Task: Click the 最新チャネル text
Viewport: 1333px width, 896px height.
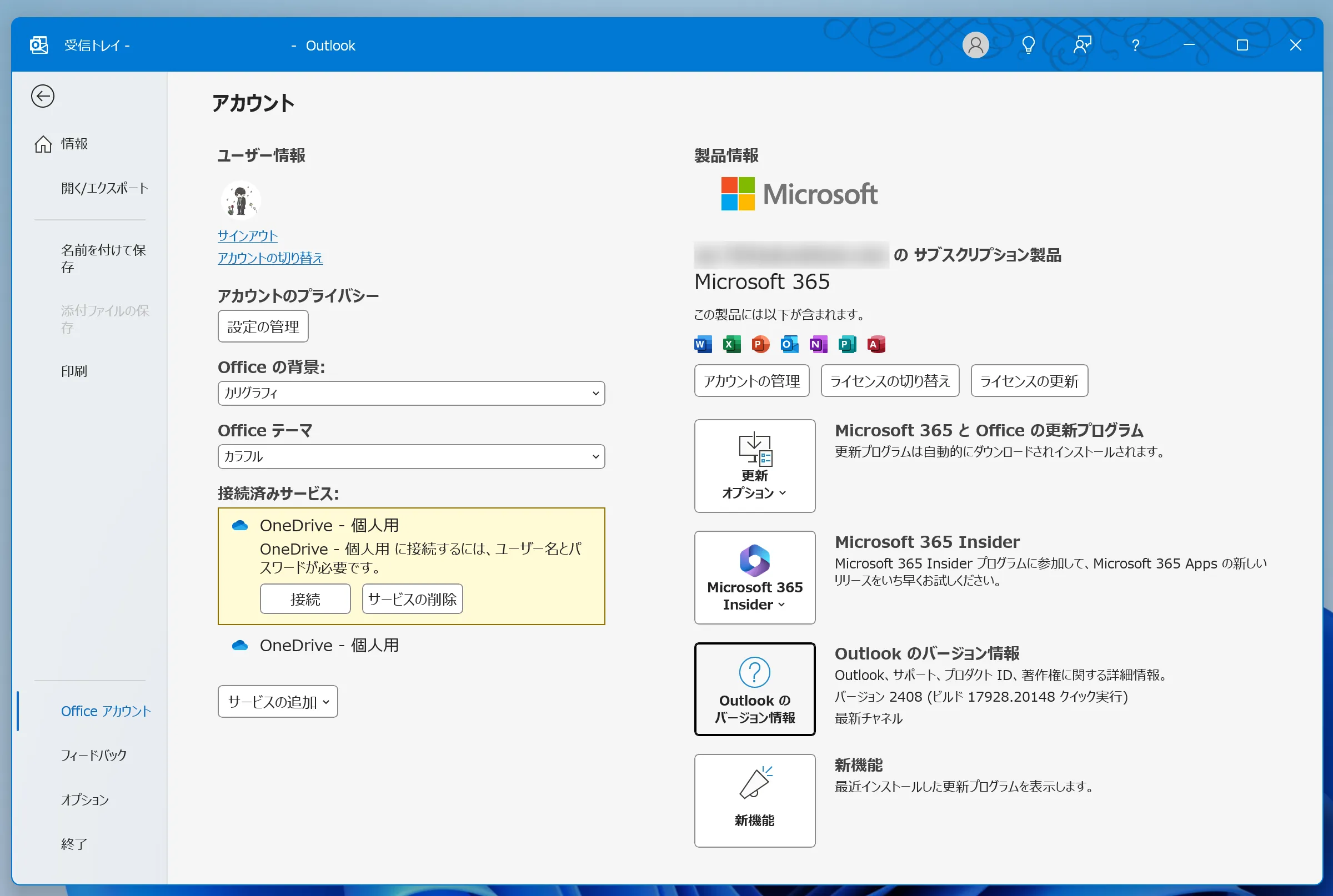Action: (868, 718)
